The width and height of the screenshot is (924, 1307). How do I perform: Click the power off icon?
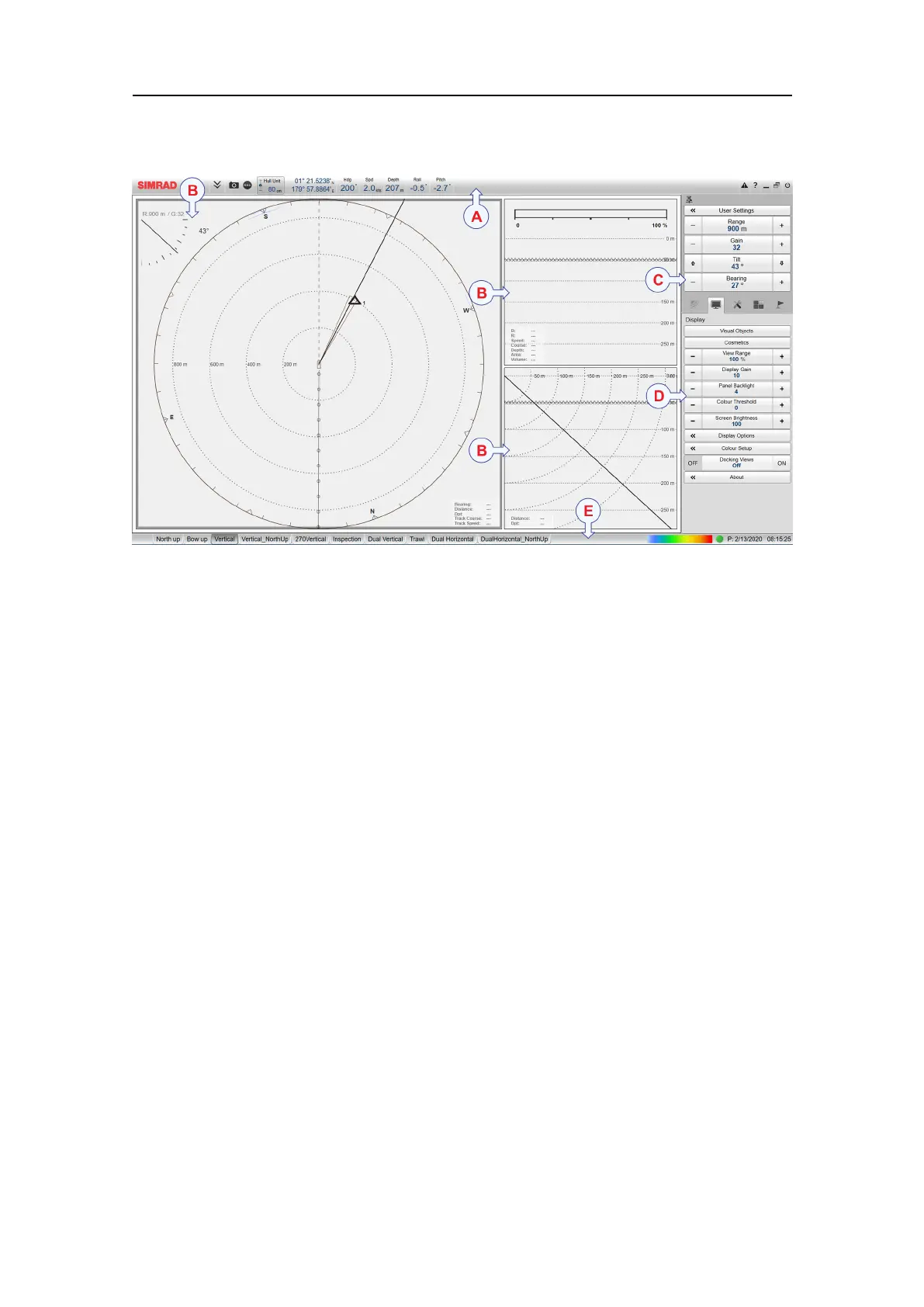coord(787,185)
